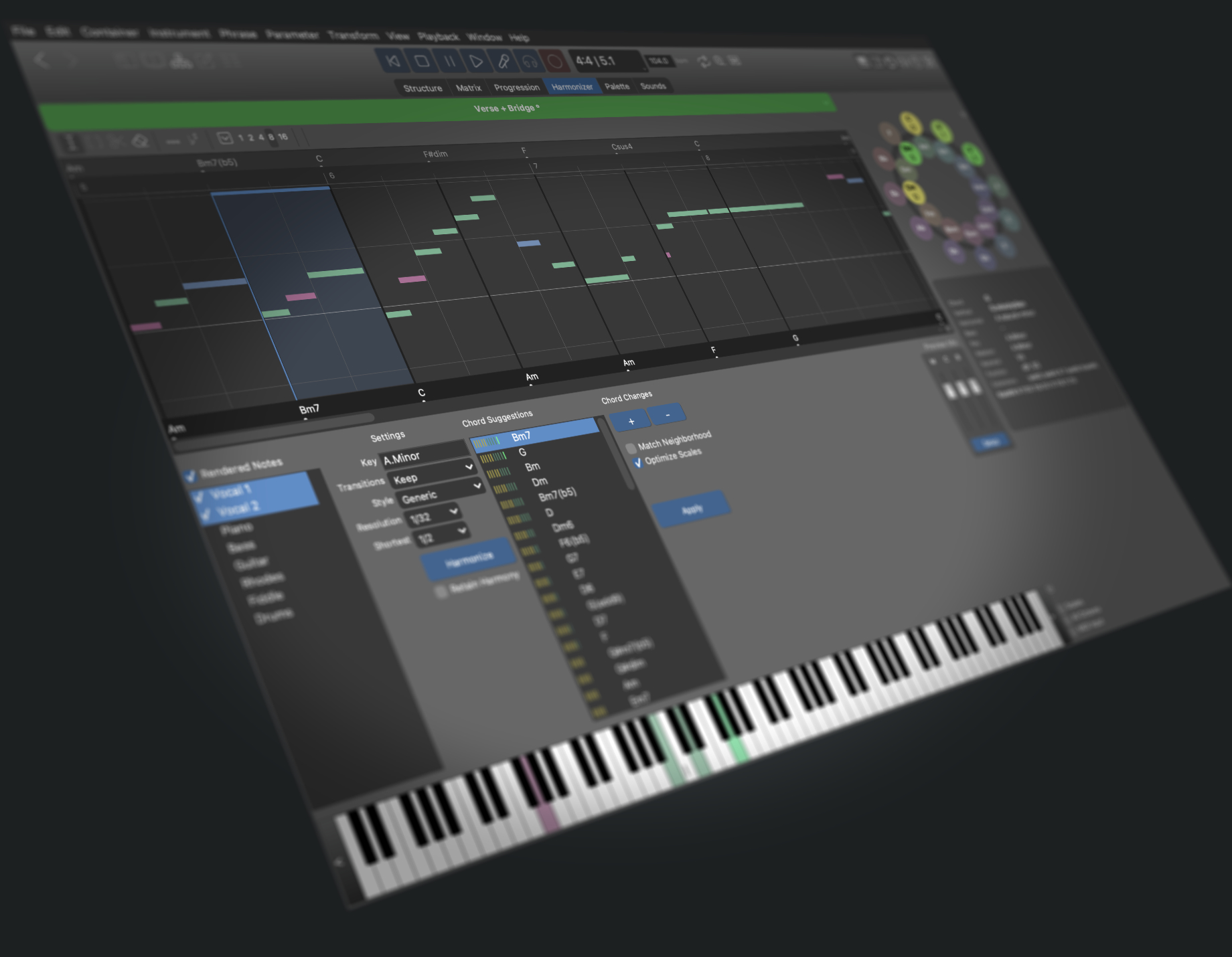Click the Bm7 chord below the selected region
The image size is (1232, 957).
[x=309, y=409]
